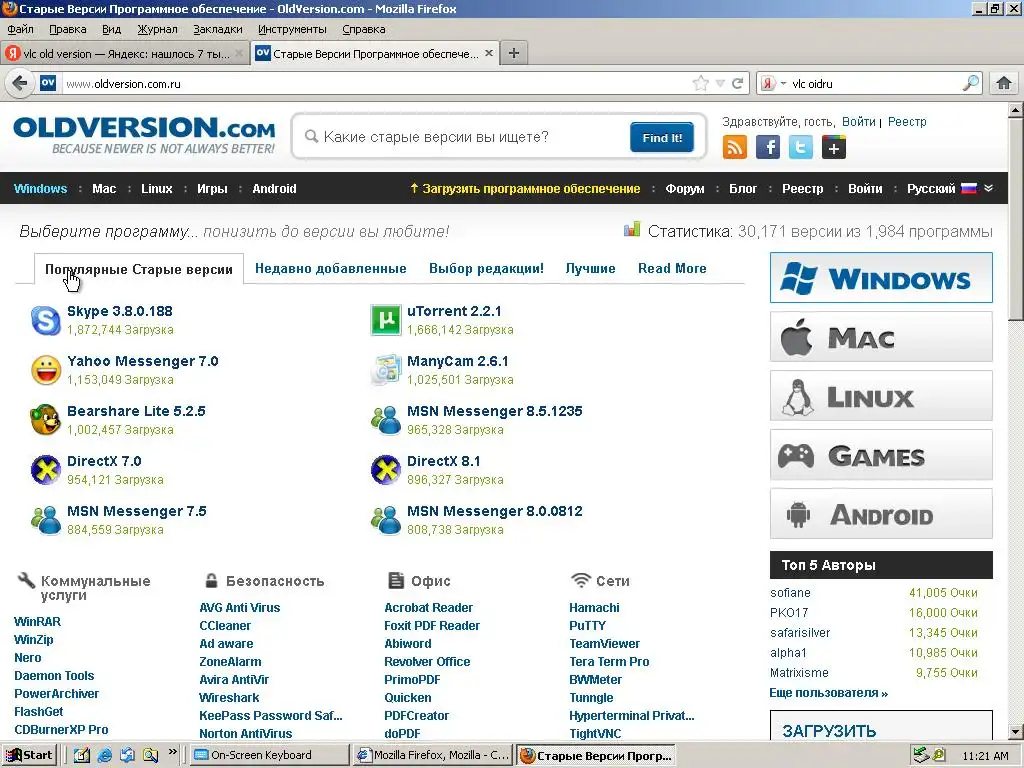Open the Acrobat Reader link
The height and width of the screenshot is (768, 1024).
(428, 607)
